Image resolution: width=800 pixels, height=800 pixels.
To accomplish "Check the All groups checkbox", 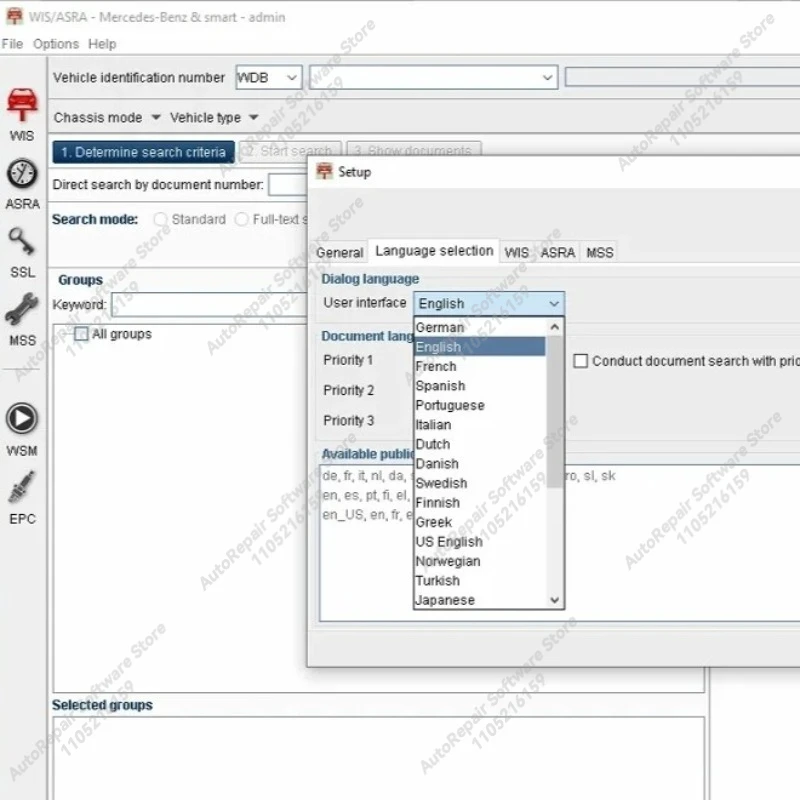I will click(x=81, y=334).
